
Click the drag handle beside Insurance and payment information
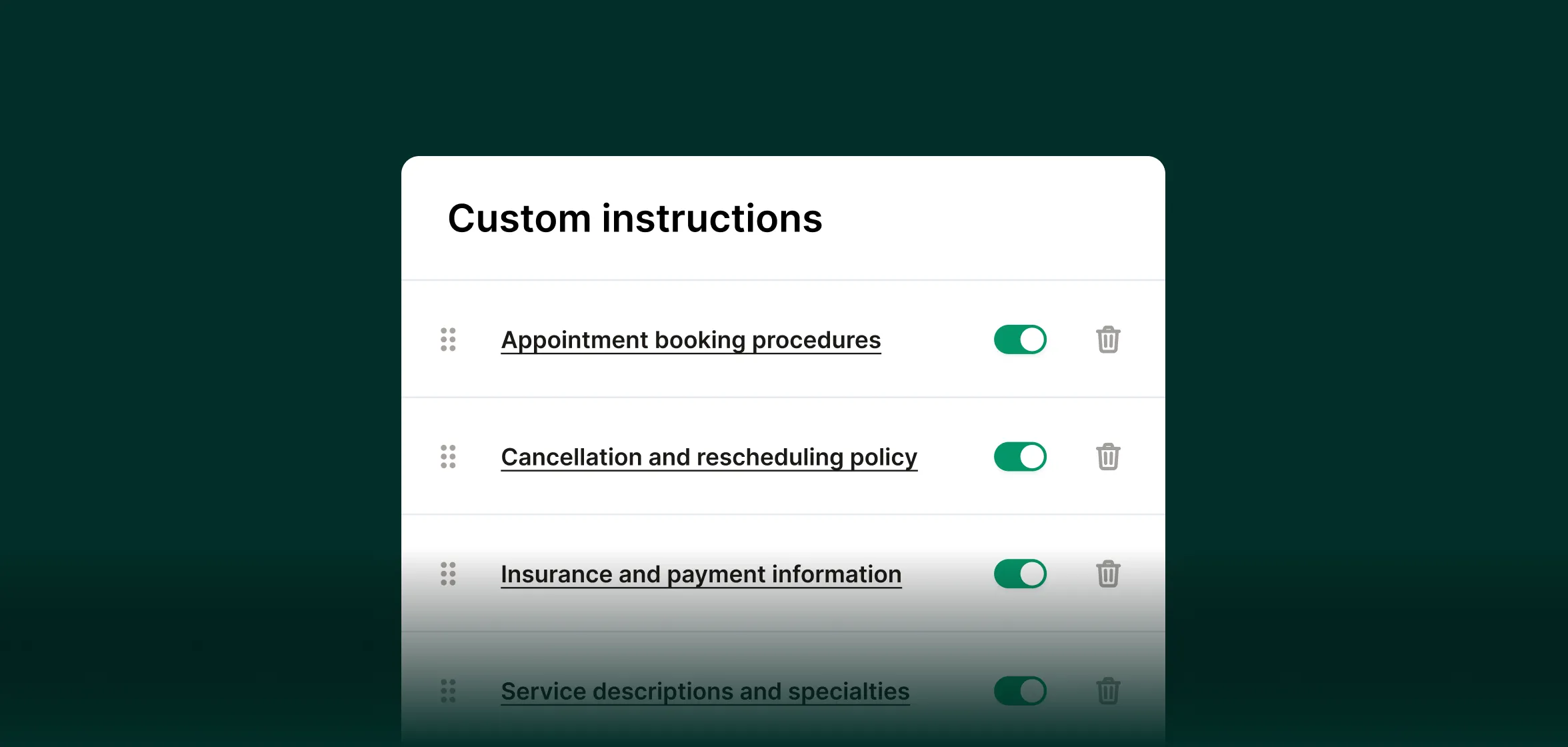pos(448,574)
